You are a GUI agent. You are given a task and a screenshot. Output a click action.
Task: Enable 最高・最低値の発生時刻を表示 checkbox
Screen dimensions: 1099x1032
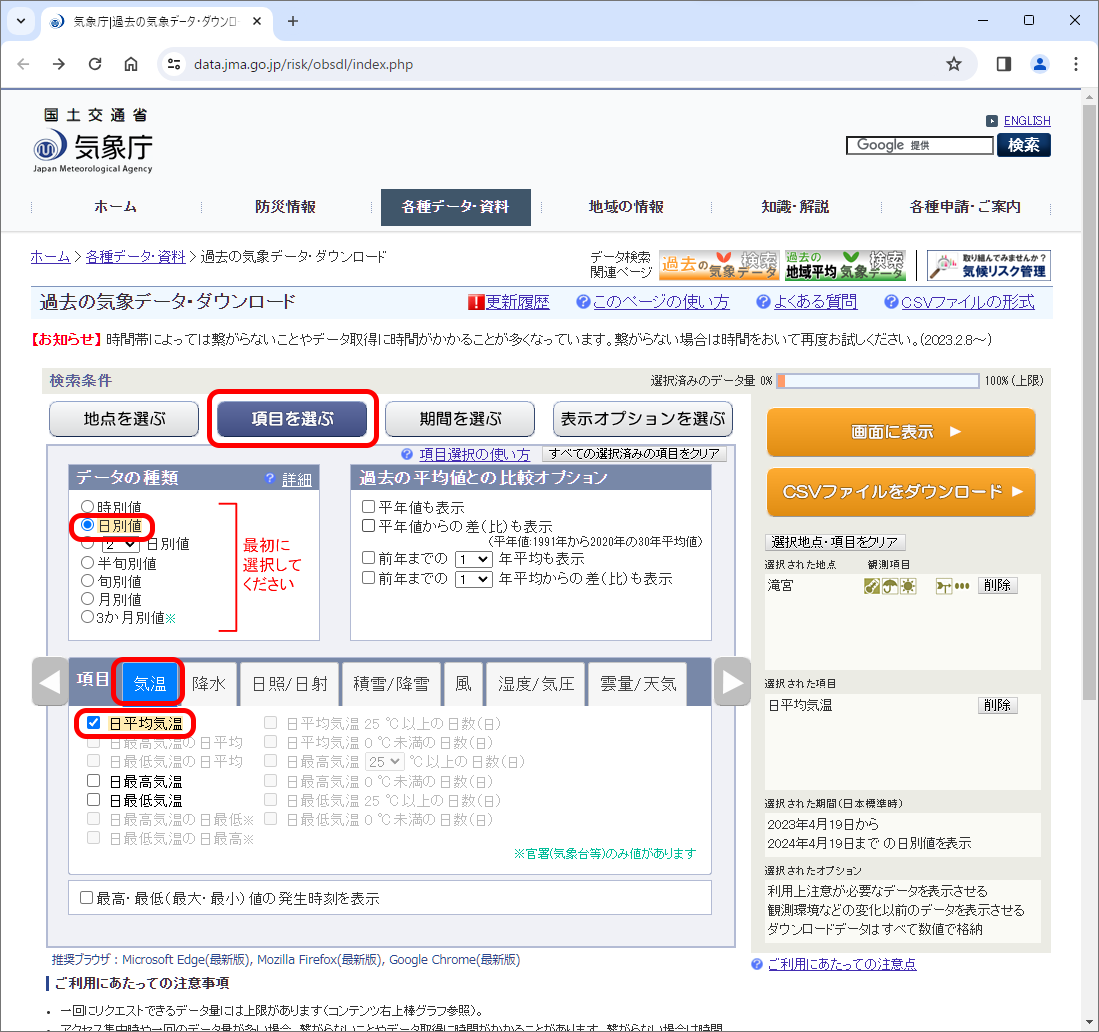[87, 898]
